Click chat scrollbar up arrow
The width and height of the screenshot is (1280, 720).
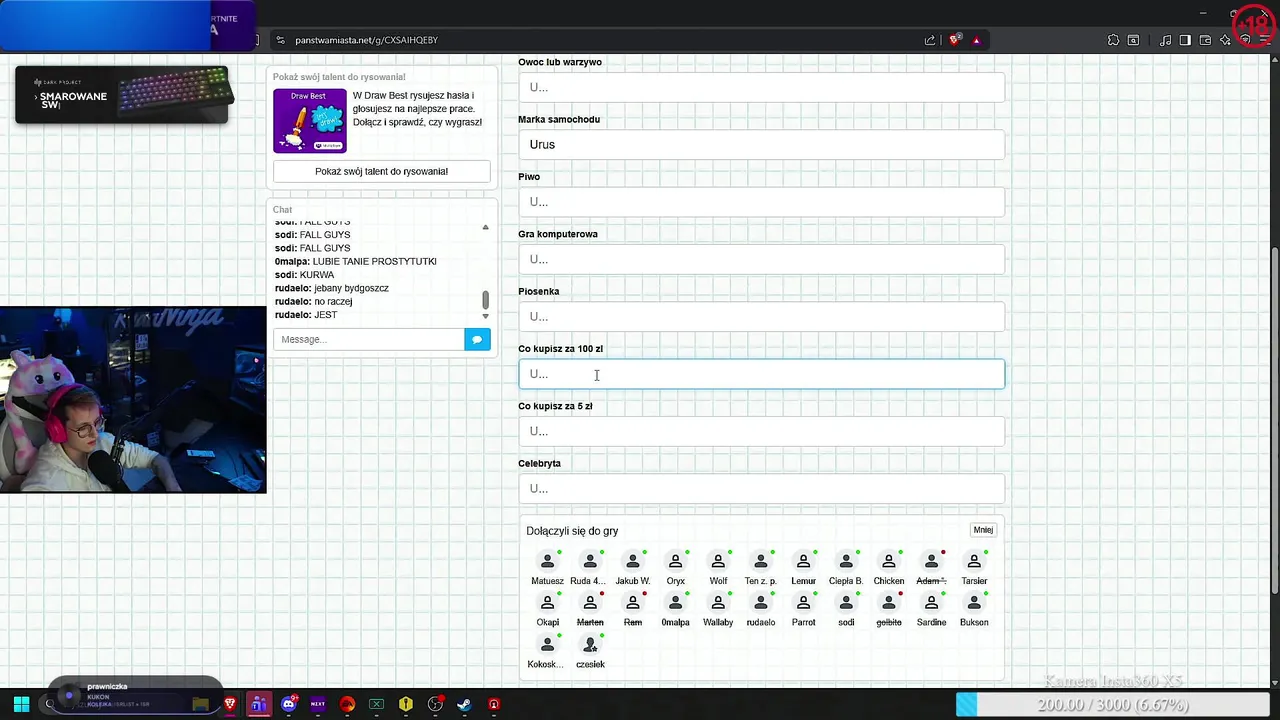[486, 227]
